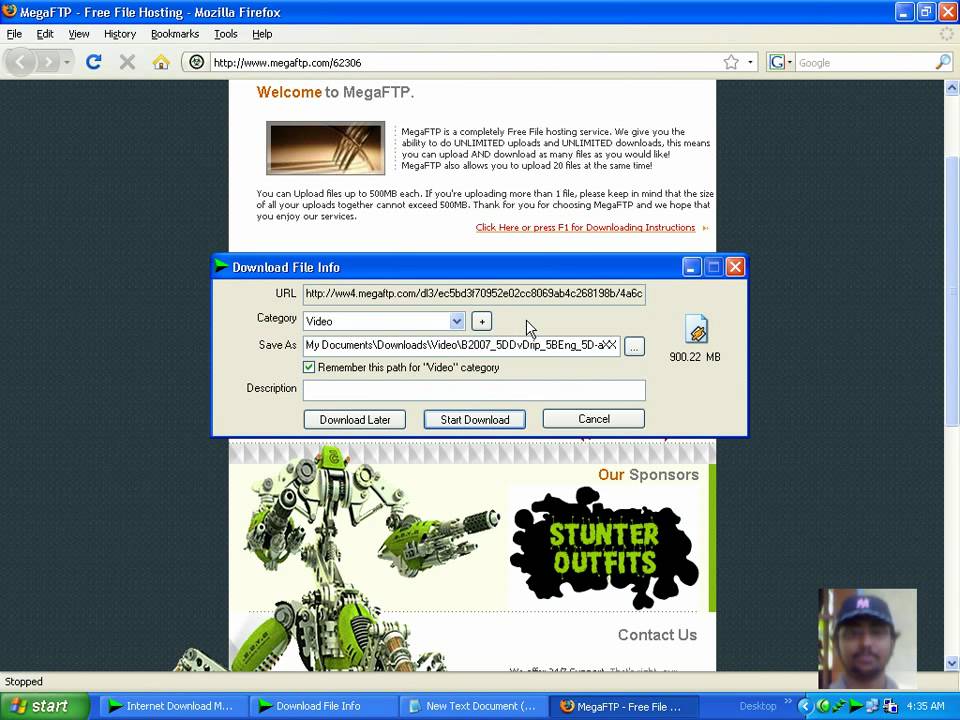Click the Firefox Forward arrow button

[x=48, y=62]
